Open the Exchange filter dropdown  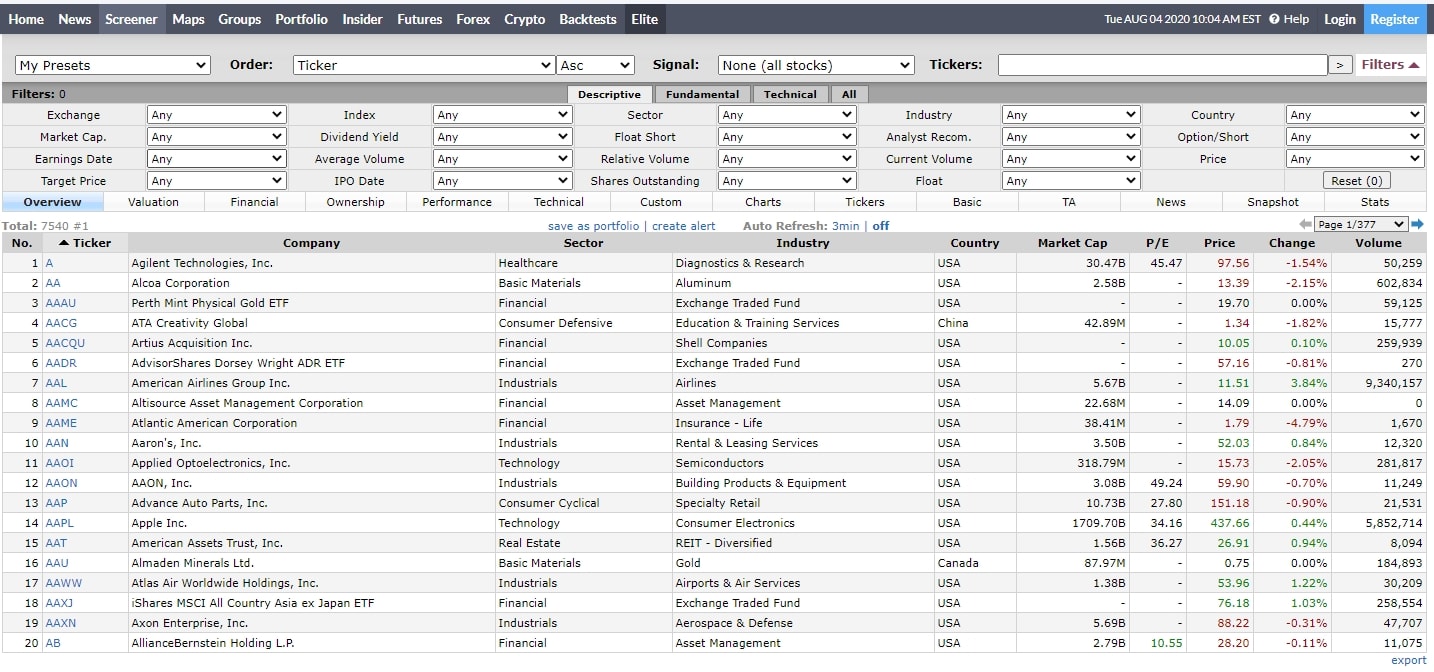coord(217,115)
